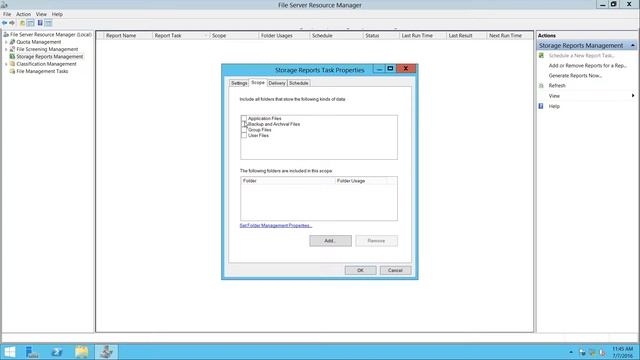Open the Help menu in menu bar
Image resolution: width=640 pixels, height=360 pixels.
57,14
